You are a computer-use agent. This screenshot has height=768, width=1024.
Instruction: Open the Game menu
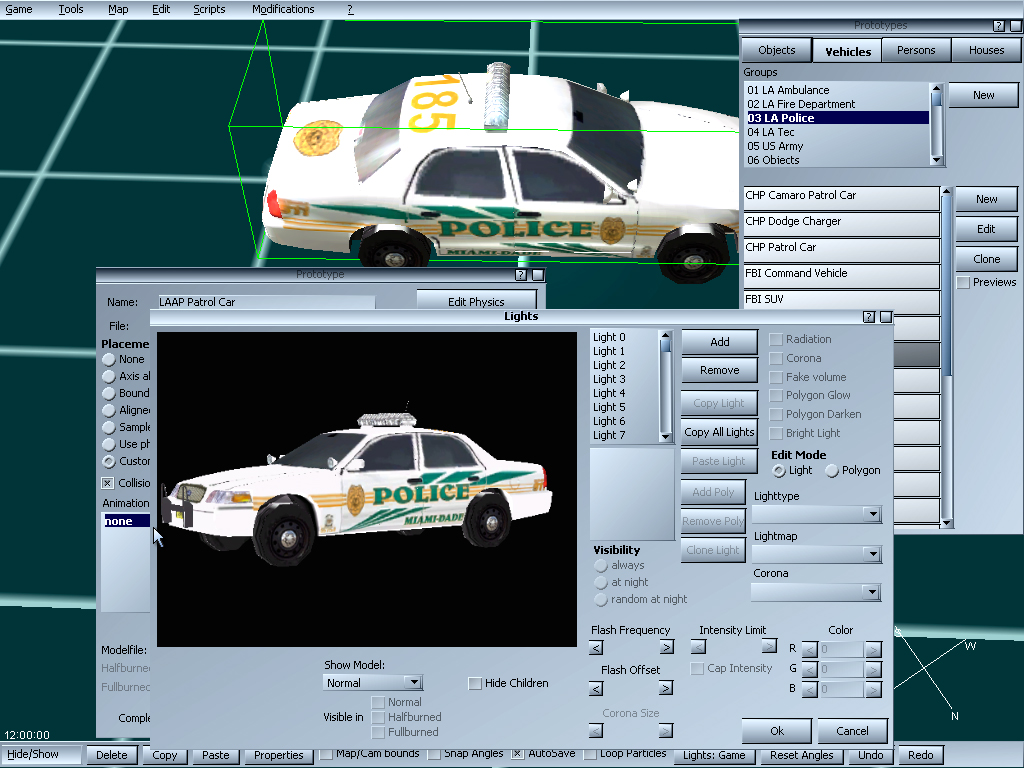click(x=19, y=9)
